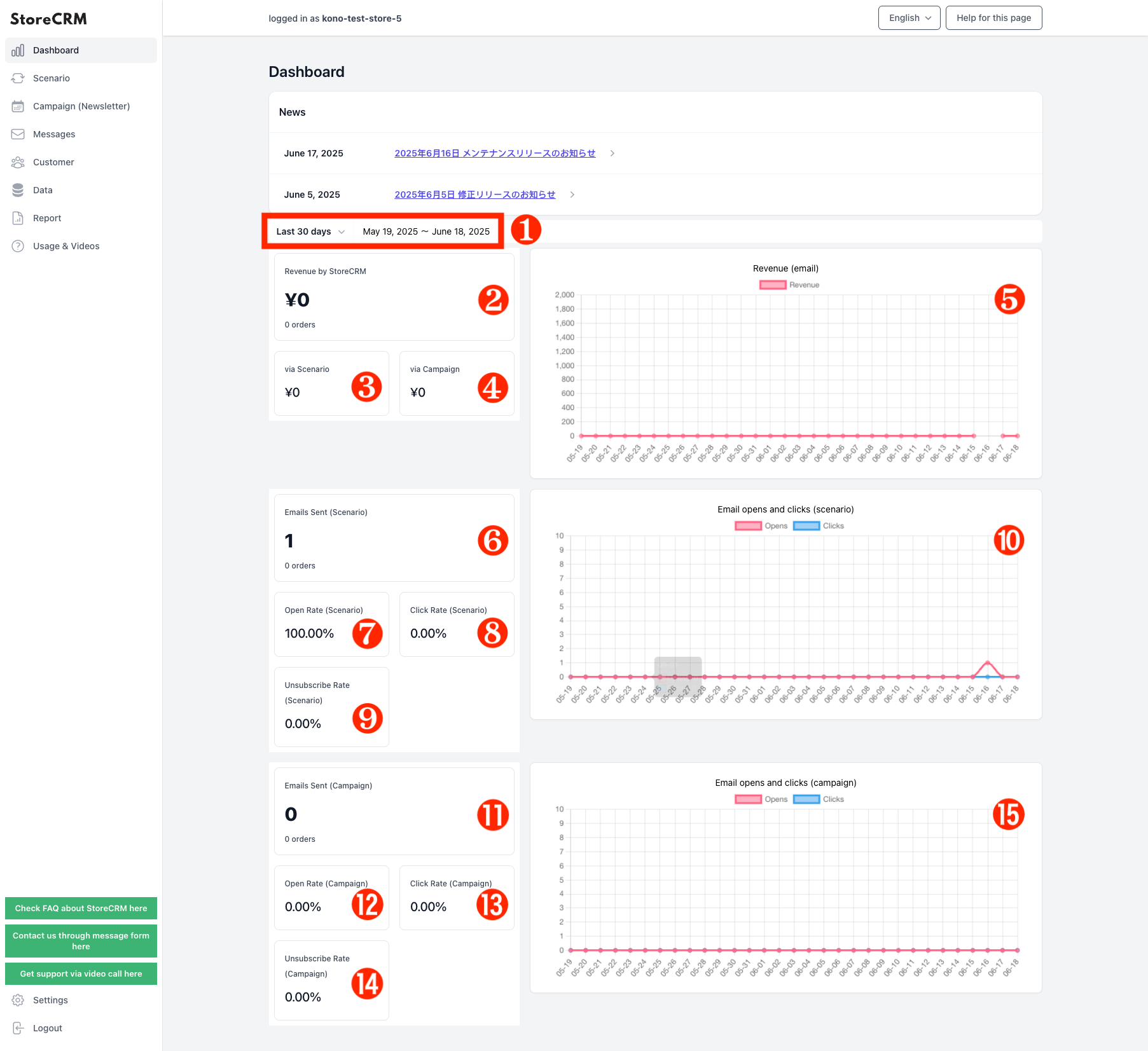Click the Click Rate (Scenario) card
Viewport: 1148px width, 1051px height.
point(457,624)
